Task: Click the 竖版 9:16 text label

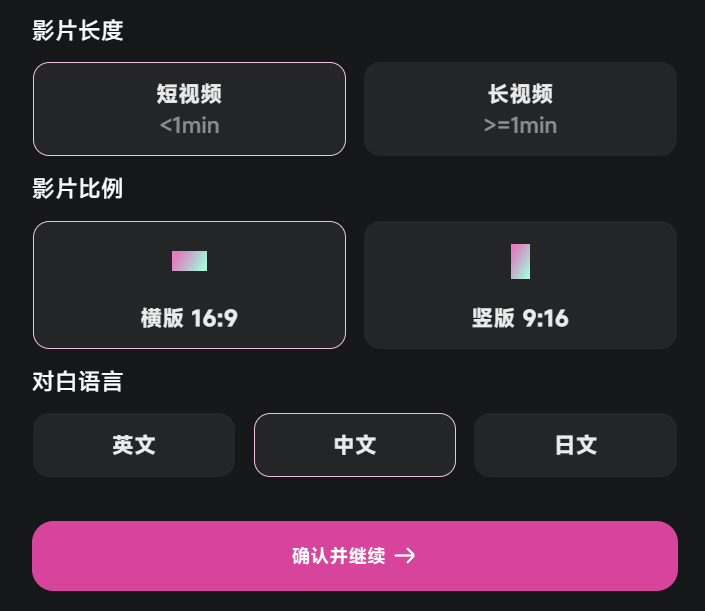Action: pos(520,319)
